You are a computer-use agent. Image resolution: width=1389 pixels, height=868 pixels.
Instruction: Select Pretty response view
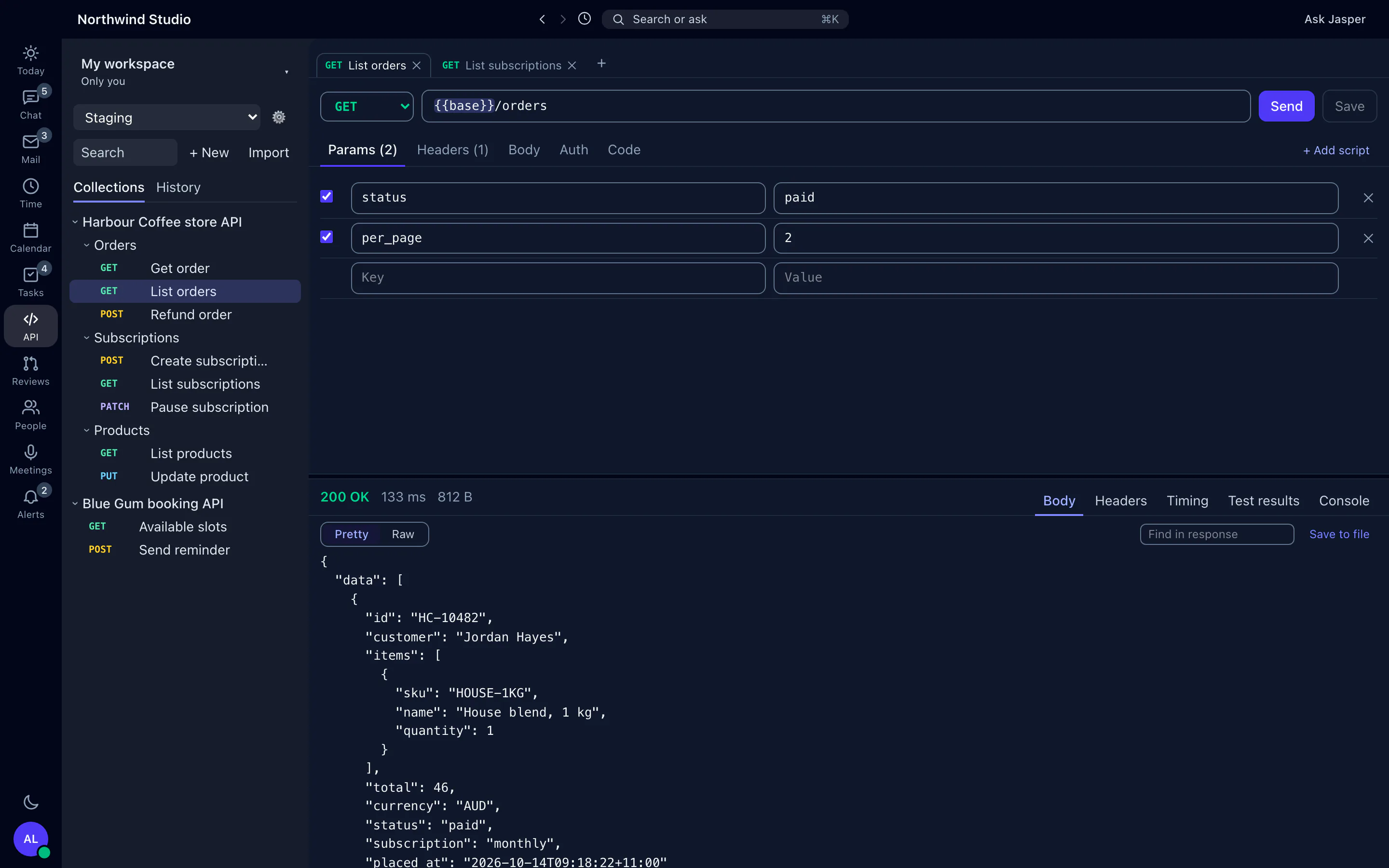coord(351,534)
